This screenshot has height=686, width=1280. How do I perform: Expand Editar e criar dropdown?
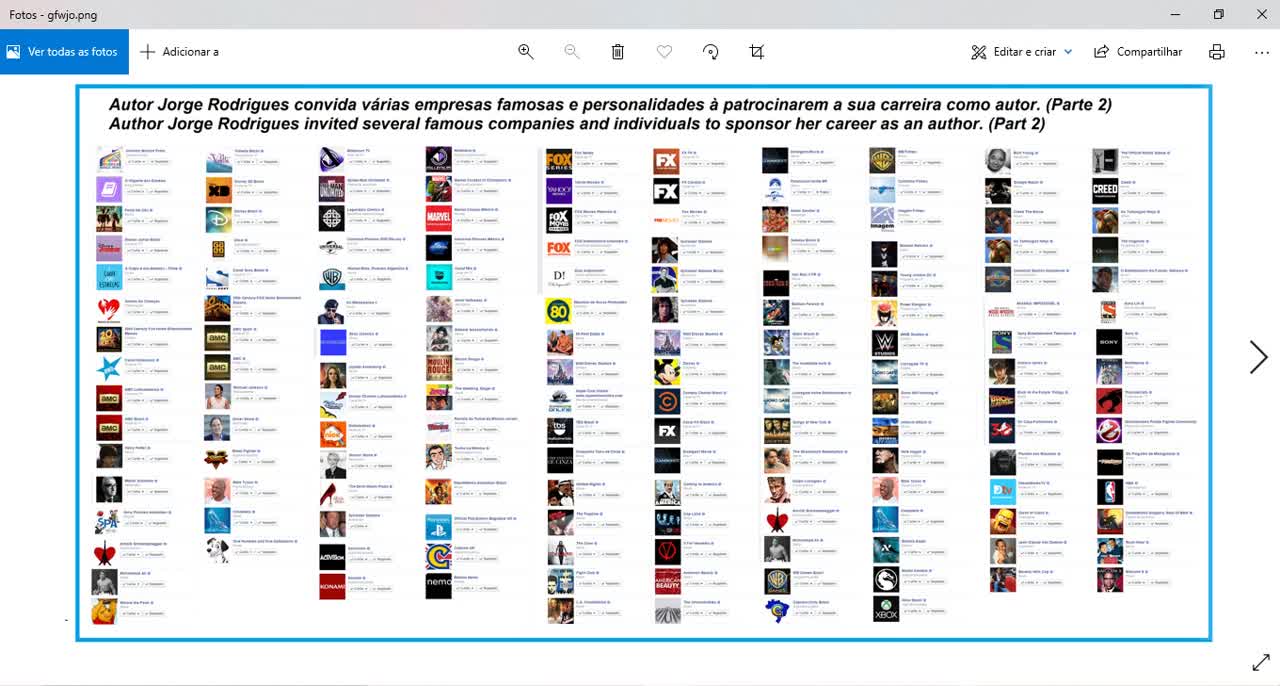pyautogui.click(x=1022, y=52)
